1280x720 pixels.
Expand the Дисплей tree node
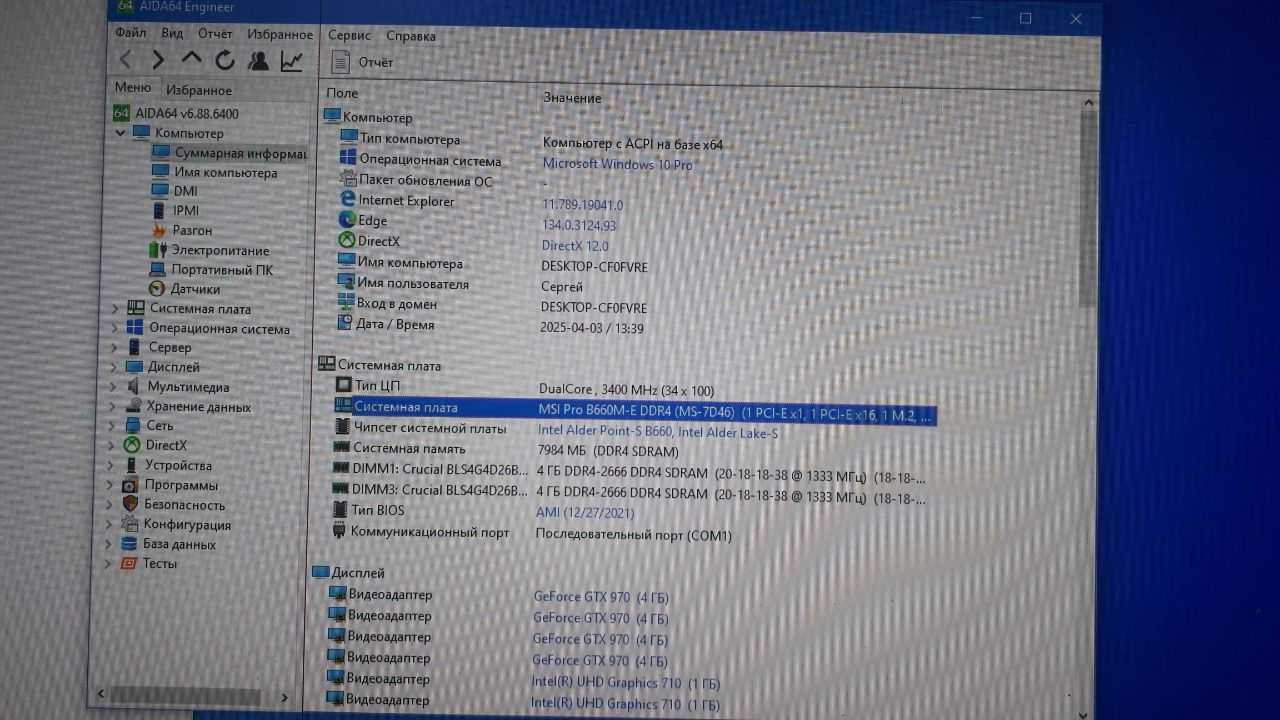(x=113, y=367)
